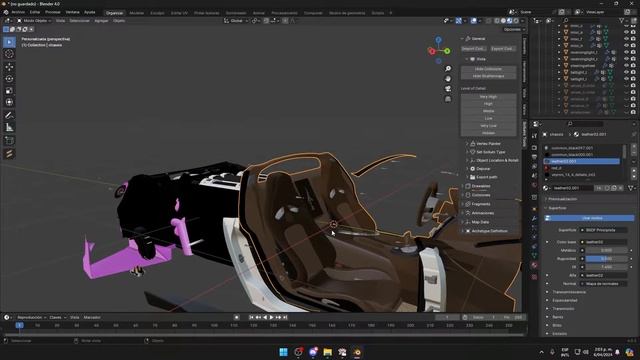Open the Editar menu
Screen dimensions: 640x360
click(35, 12)
